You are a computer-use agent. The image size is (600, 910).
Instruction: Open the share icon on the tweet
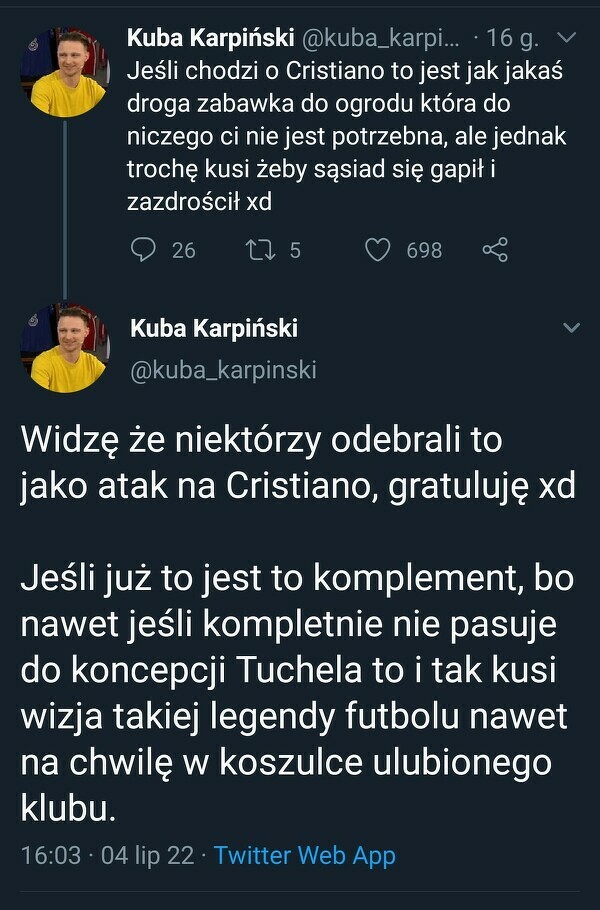pyautogui.click(x=495, y=250)
